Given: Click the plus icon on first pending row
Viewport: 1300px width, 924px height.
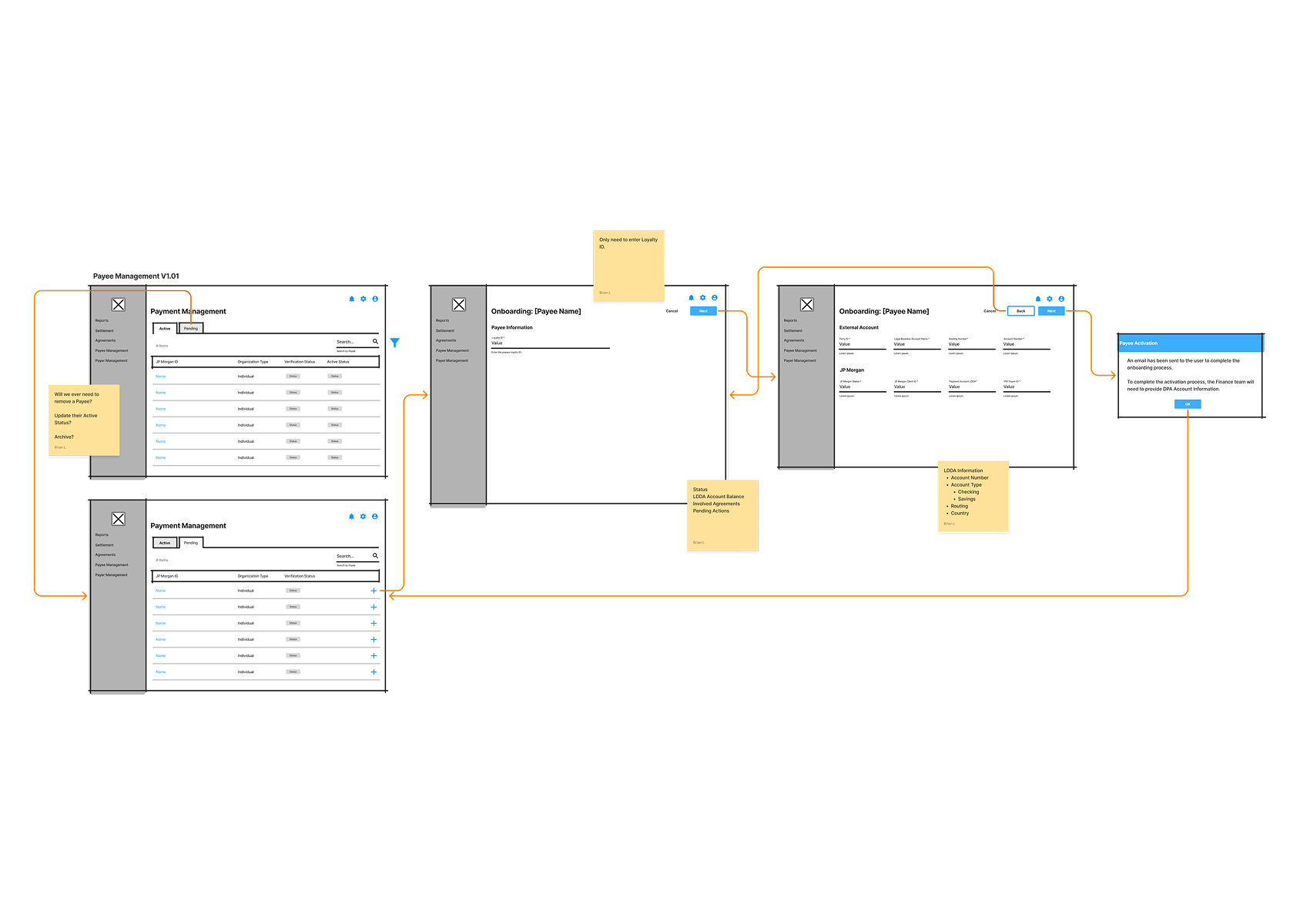Looking at the screenshot, I should [x=374, y=591].
